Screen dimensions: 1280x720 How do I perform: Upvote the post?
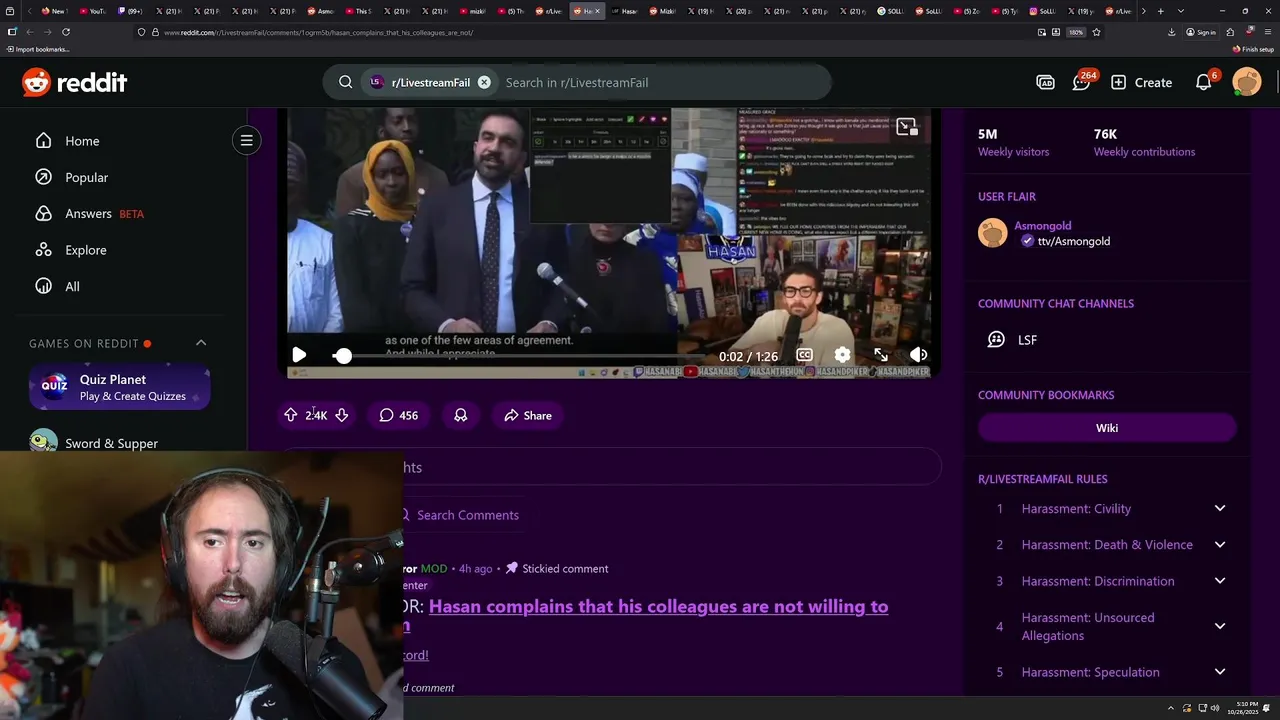pos(290,415)
